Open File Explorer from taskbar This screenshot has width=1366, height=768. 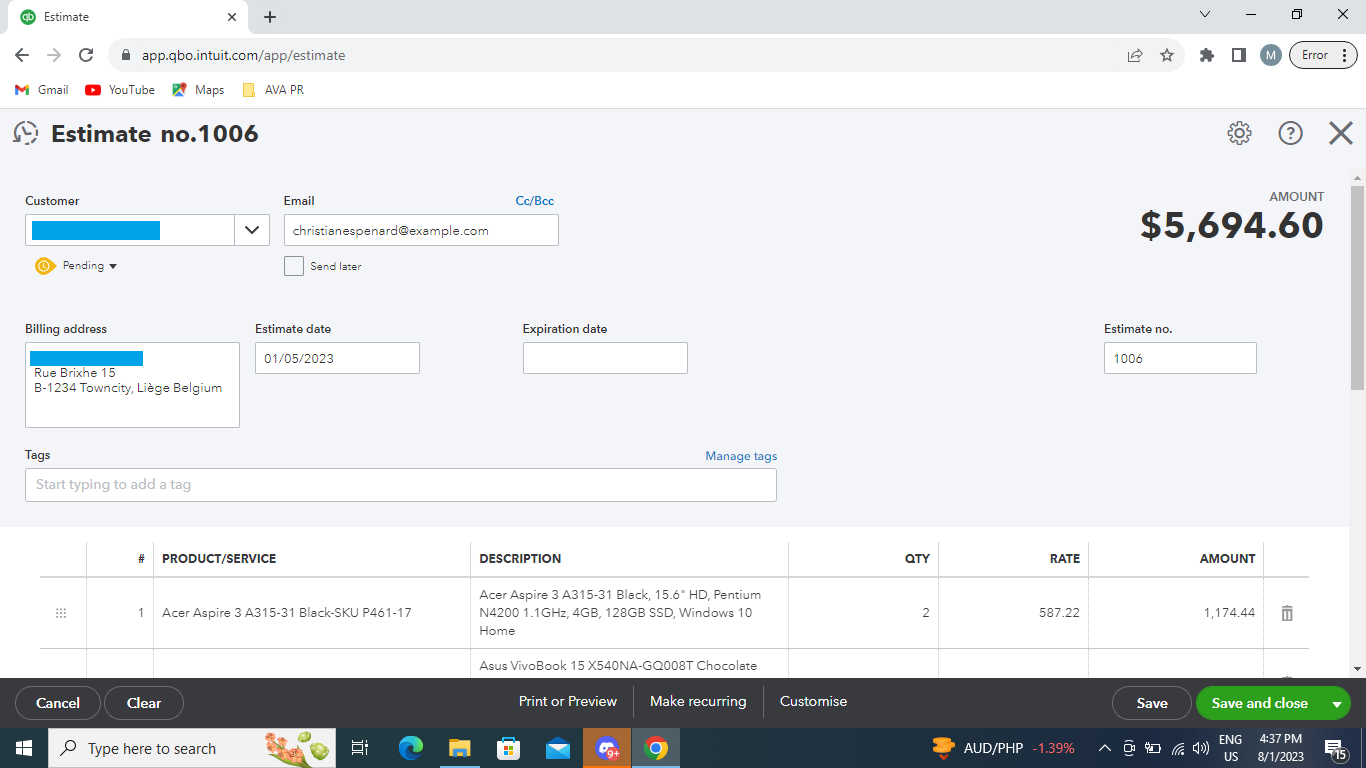460,748
